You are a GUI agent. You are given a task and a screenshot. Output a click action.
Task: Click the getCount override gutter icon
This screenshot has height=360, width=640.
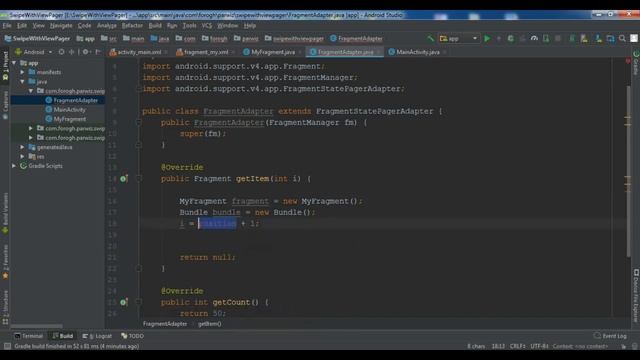123,302
